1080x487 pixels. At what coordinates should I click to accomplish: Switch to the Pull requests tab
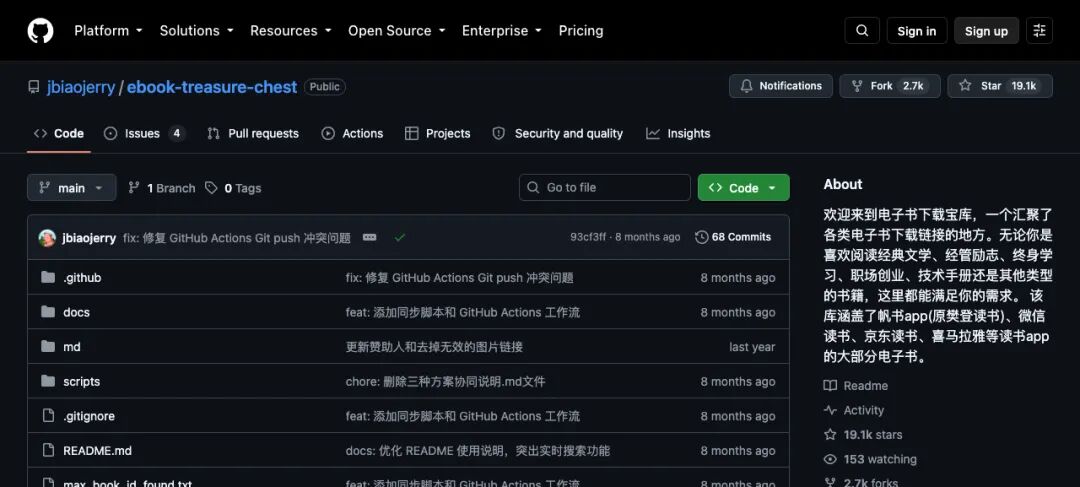[253, 134]
